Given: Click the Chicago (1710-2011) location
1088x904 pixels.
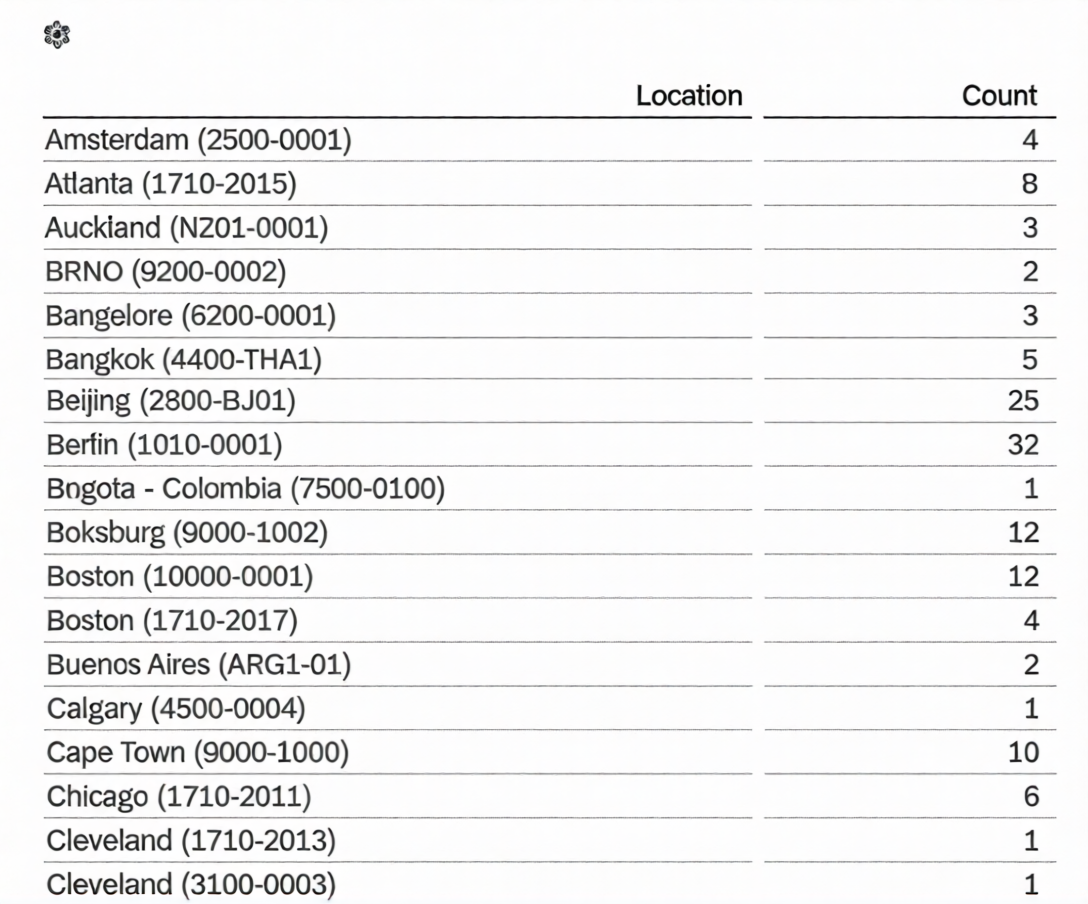Looking at the screenshot, I should tap(179, 797).
